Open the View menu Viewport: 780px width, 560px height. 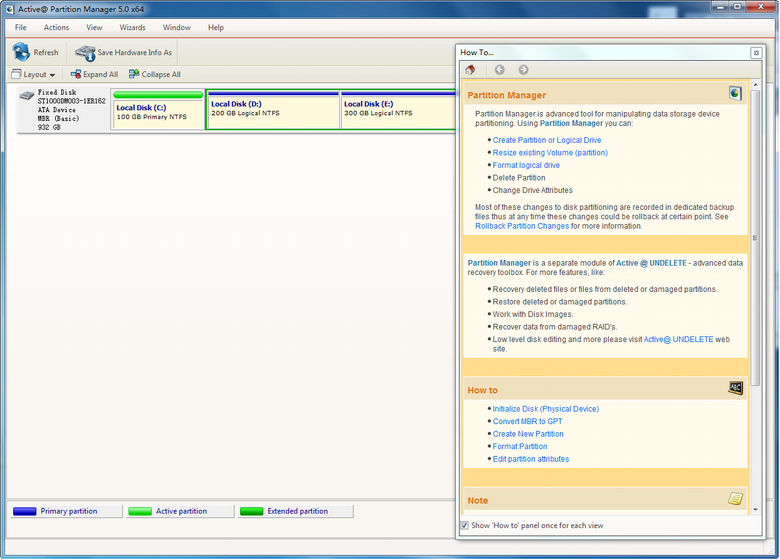pos(94,27)
